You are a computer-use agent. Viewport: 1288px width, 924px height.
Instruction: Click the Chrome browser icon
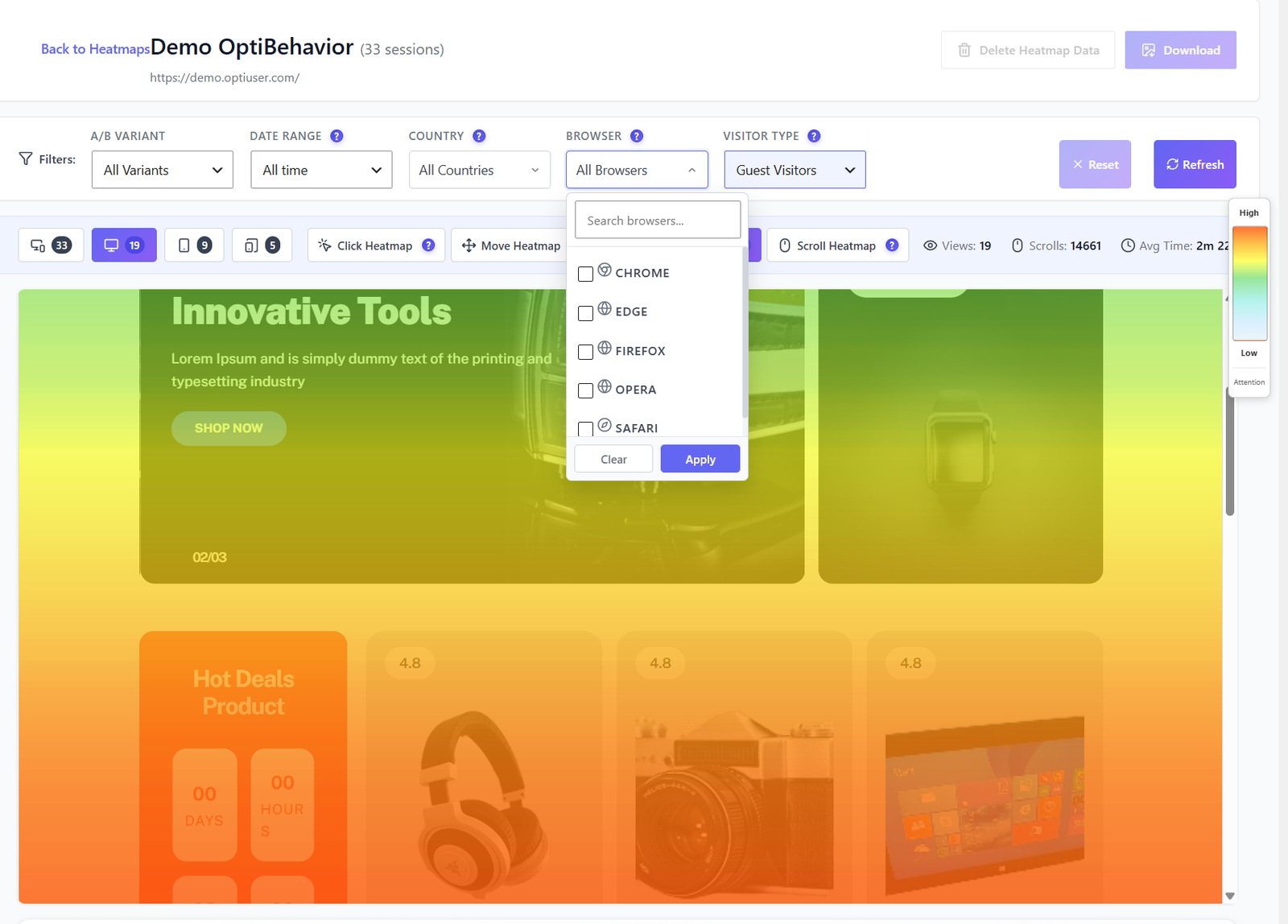[x=605, y=270]
